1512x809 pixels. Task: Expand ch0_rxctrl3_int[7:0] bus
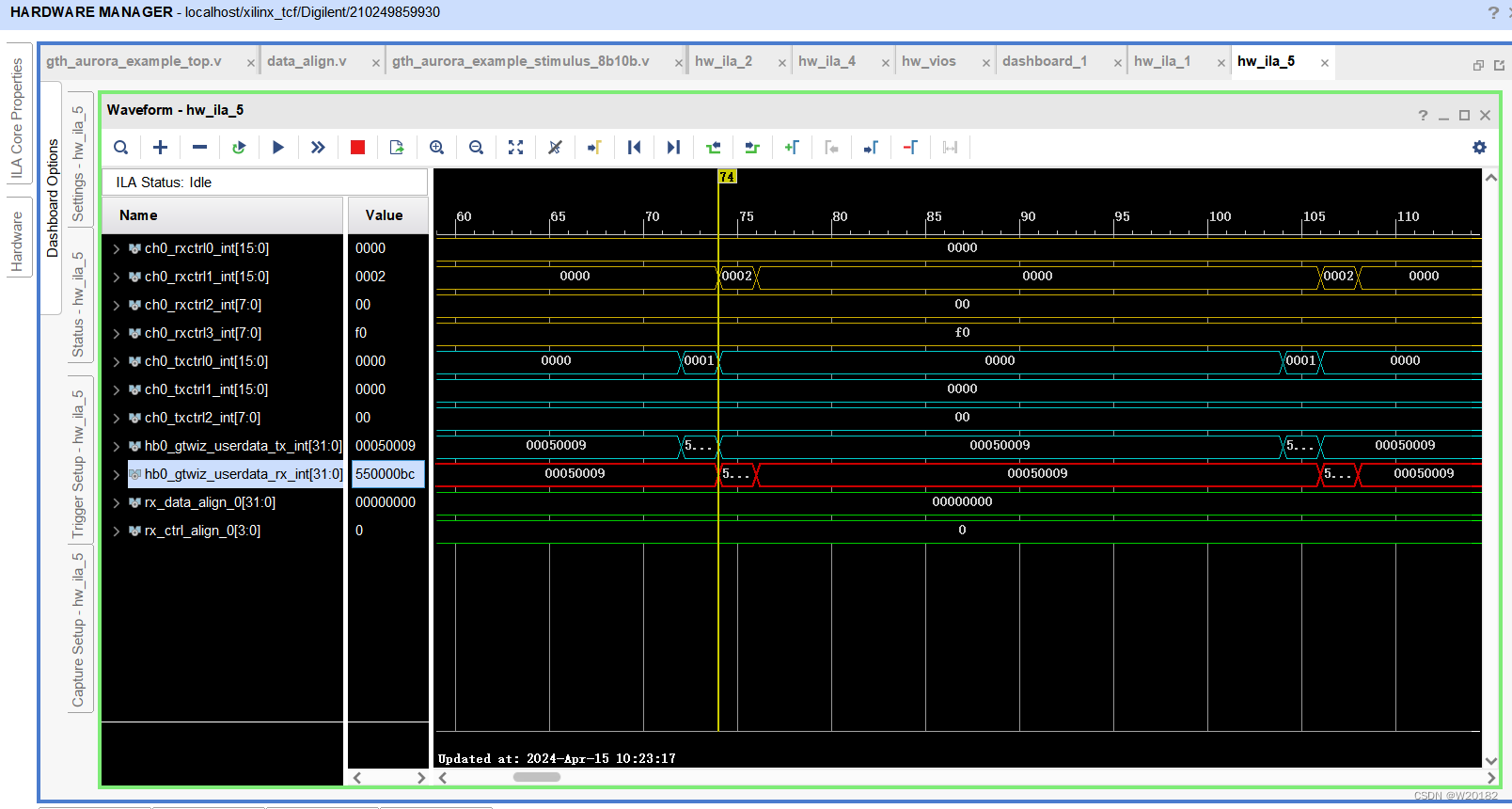coord(117,334)
